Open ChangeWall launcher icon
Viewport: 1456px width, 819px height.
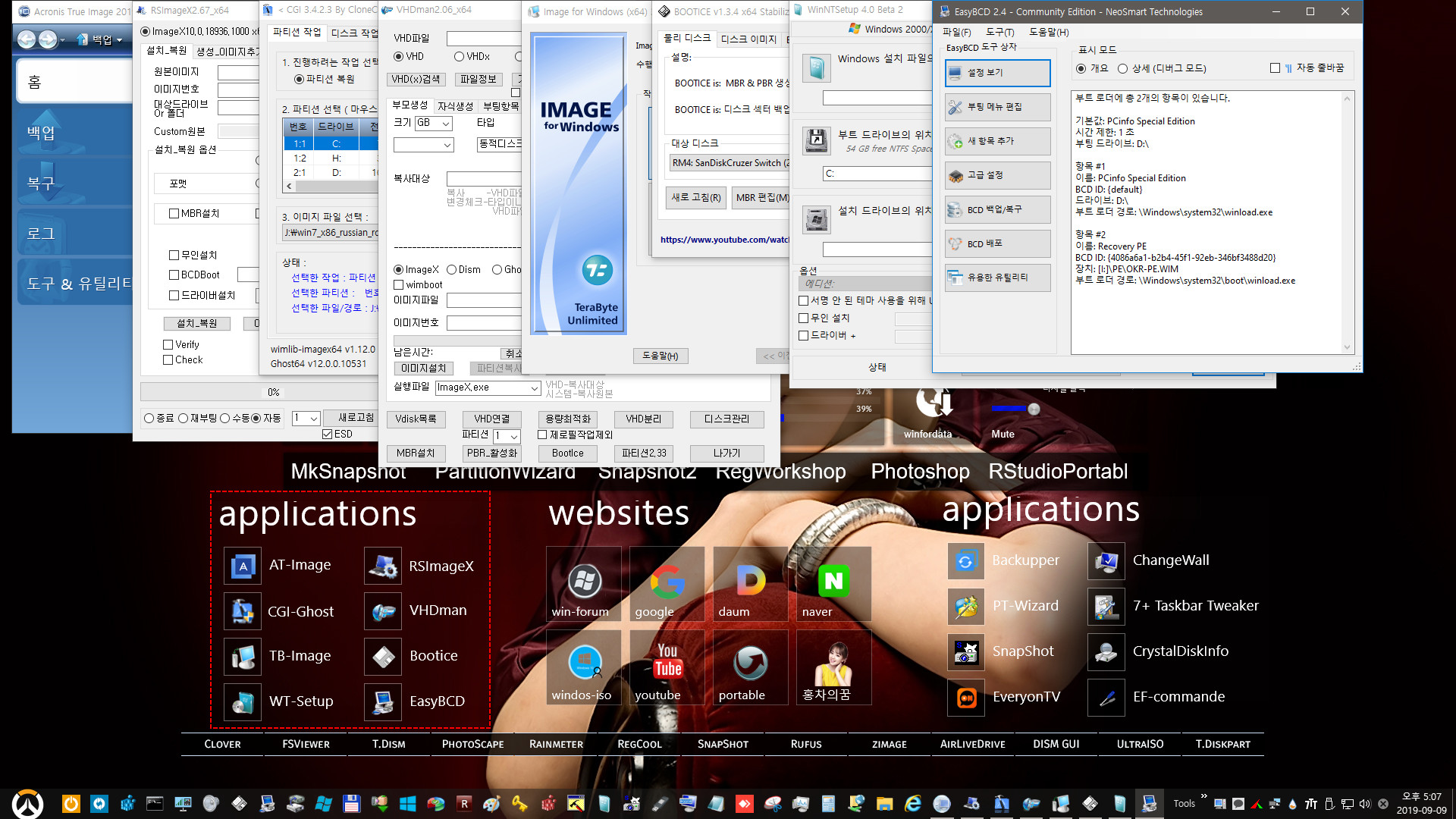point(1106,561)
